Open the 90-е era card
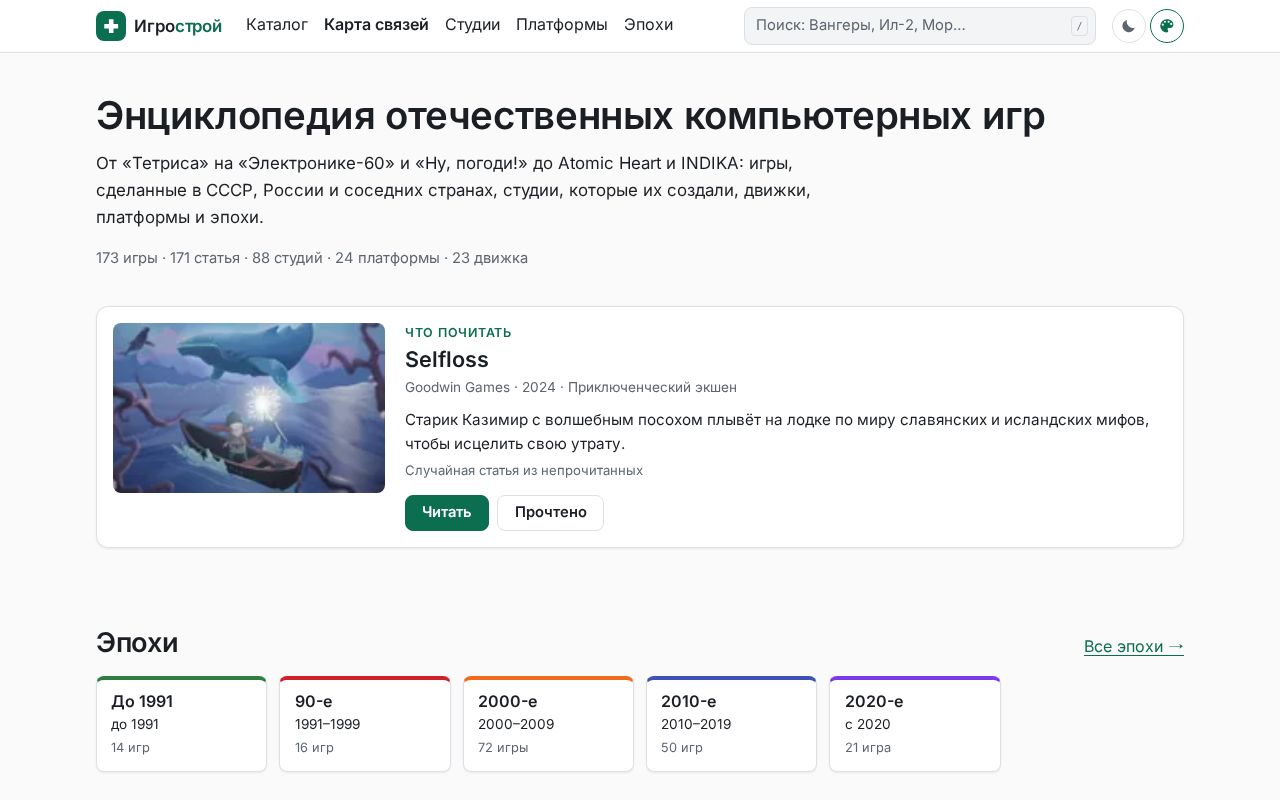This screenshot has height=800, width=1280. (x=365, y=724)
